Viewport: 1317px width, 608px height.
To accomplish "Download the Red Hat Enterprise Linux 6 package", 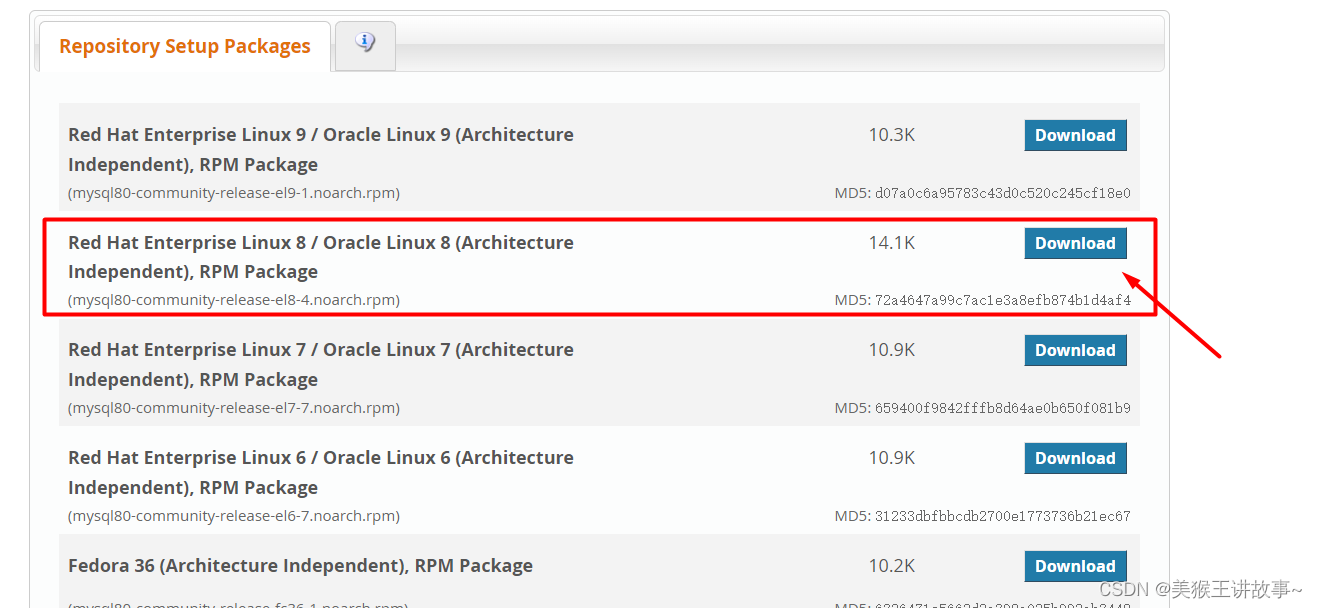I will tap(1075, 458).
